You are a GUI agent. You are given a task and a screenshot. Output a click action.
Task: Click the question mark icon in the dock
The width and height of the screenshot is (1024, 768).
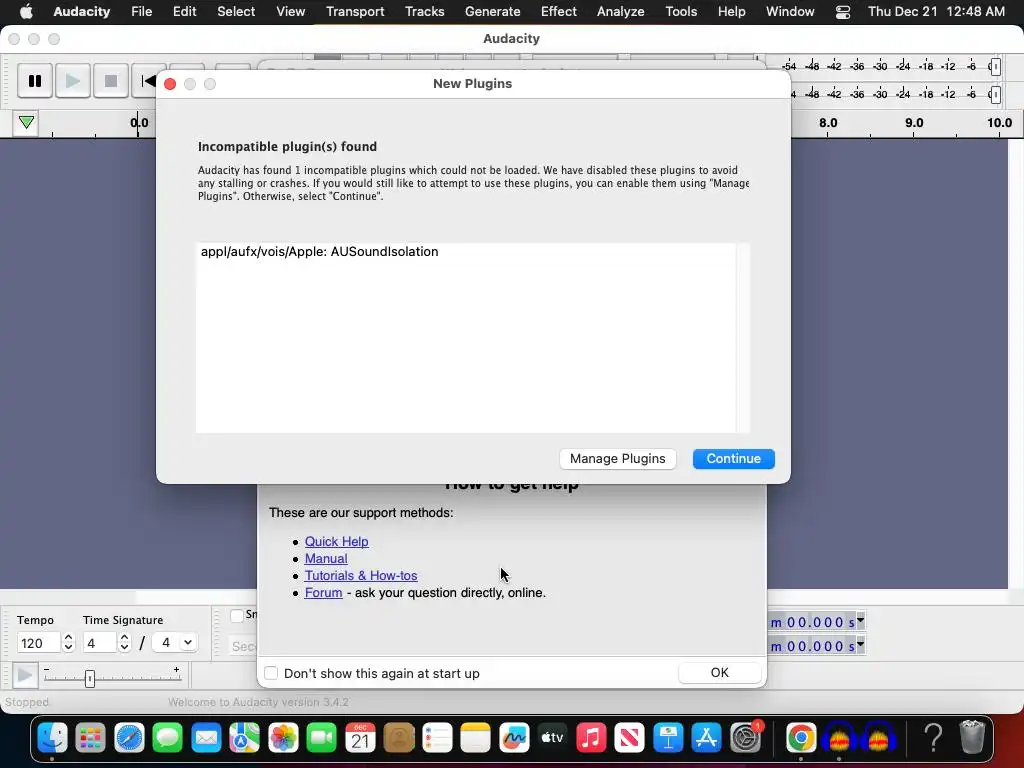(x=934, y=739)
